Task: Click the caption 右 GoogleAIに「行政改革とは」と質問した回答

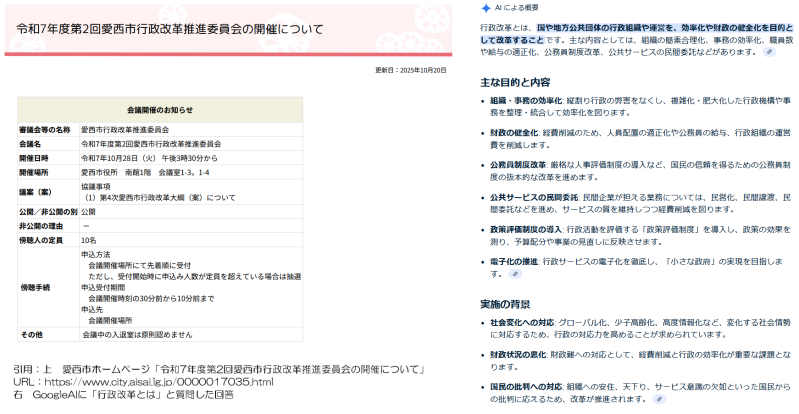Action: pyautogui.click(x=124, y=395)
